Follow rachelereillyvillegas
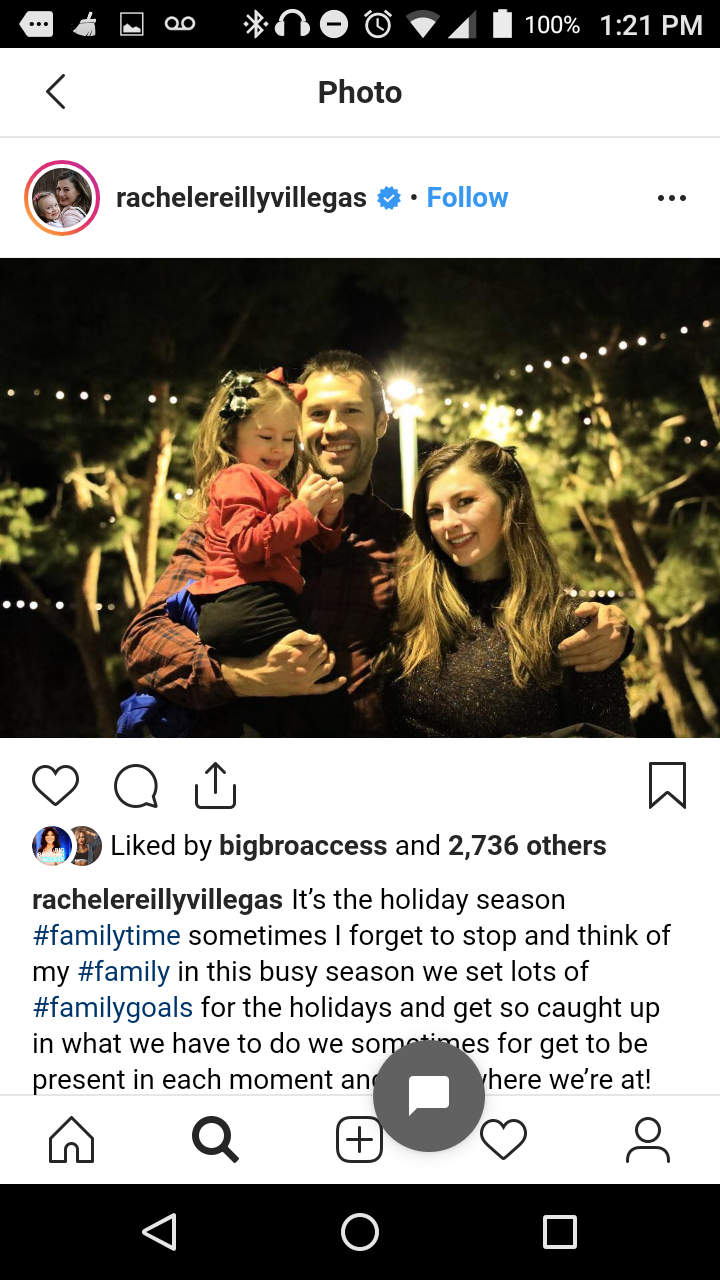Screen dimensions: 720x1280 (467, 198)
